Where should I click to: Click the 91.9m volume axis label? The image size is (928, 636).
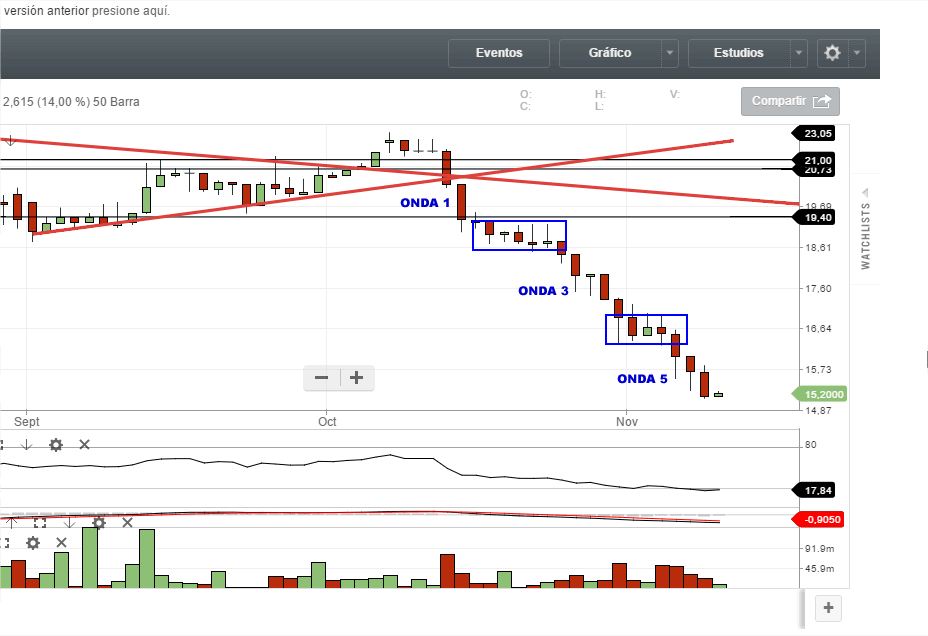point(820,549)
